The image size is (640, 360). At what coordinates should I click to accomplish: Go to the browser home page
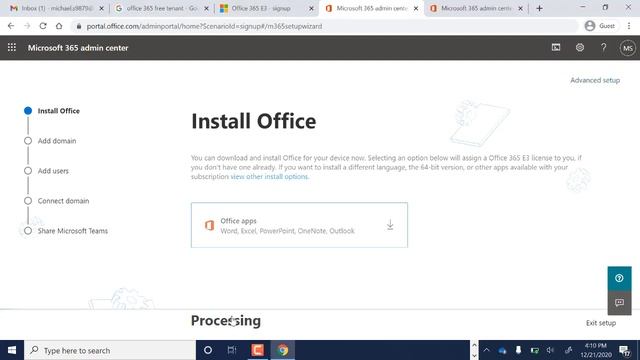click(59, 26)
